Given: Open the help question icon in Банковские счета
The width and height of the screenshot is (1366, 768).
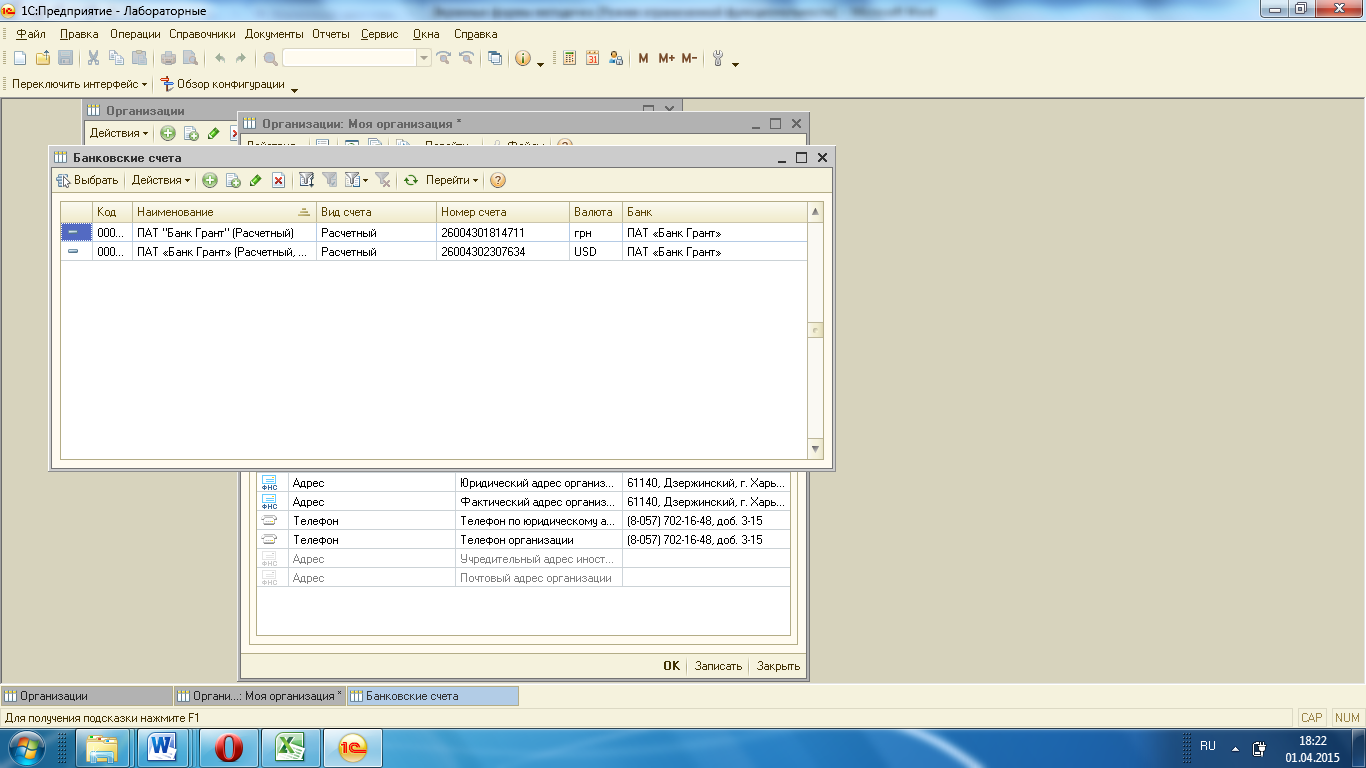Looking at the screenshot, I should point(497,180).
